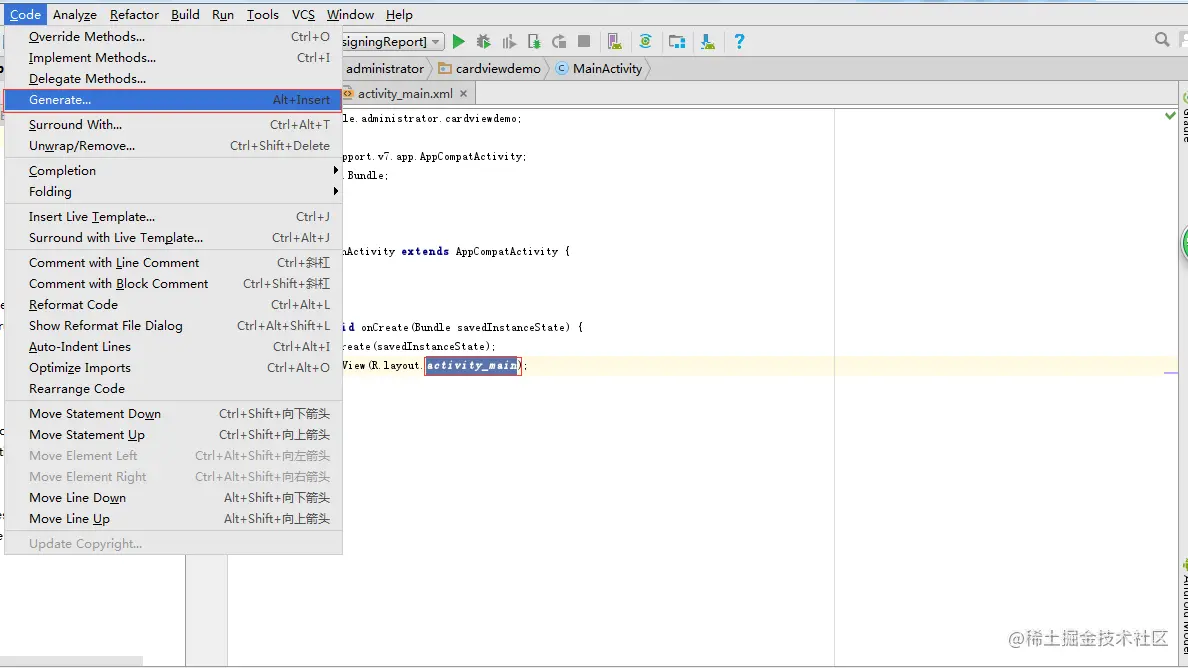Open the SDK Manager download icon
Image resolution: width=1188 pixels, height=668 pixels.
(708, 42)
